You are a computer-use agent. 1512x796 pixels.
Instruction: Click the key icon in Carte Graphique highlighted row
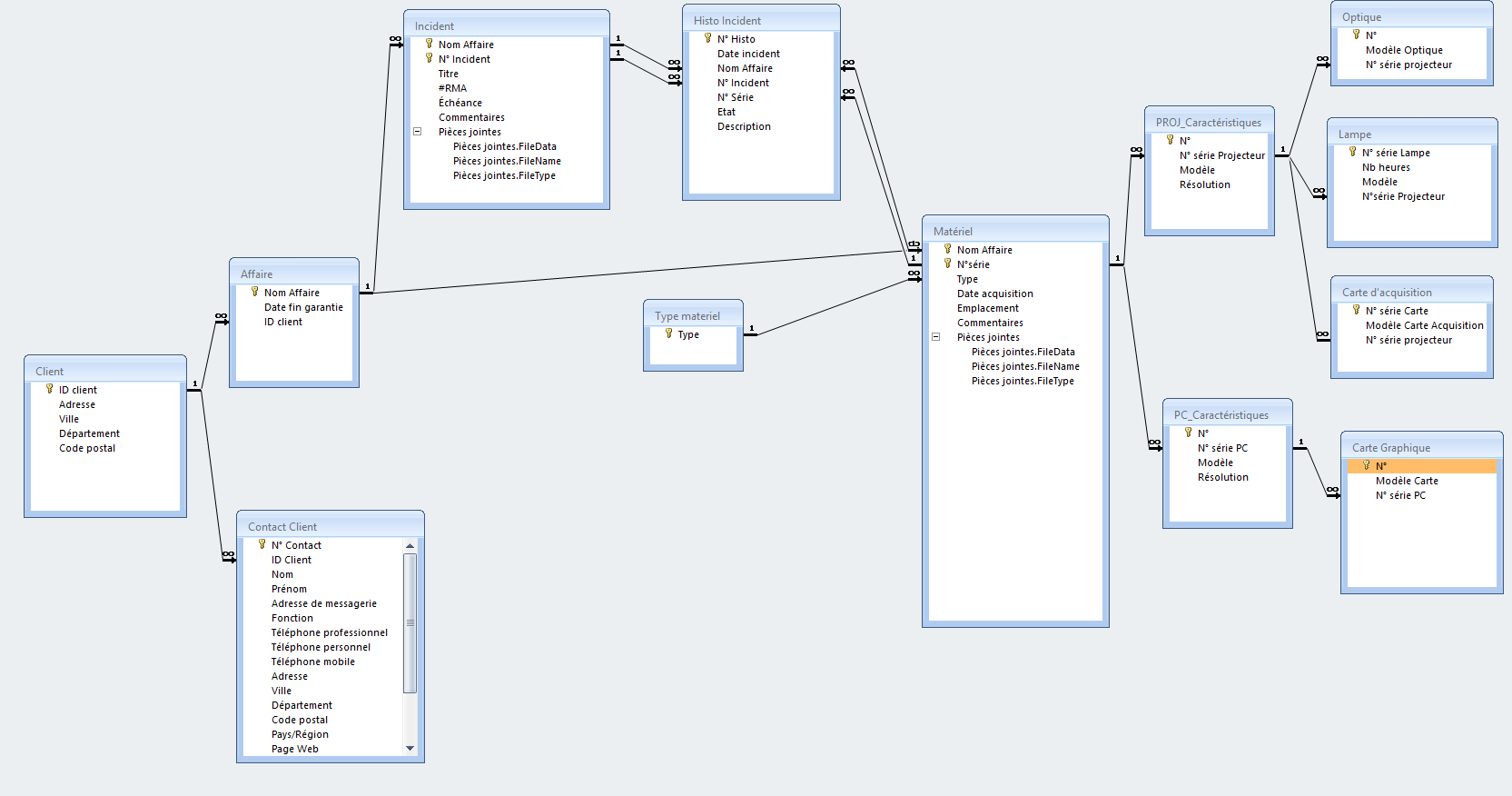[1366, 465]
